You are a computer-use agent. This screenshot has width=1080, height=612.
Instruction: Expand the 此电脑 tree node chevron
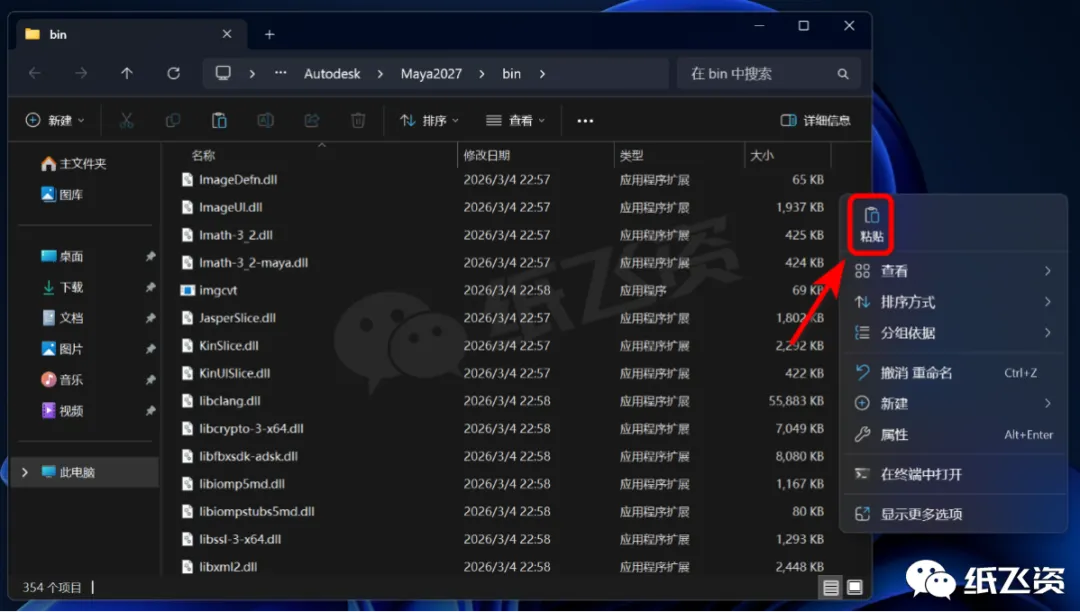25,472
